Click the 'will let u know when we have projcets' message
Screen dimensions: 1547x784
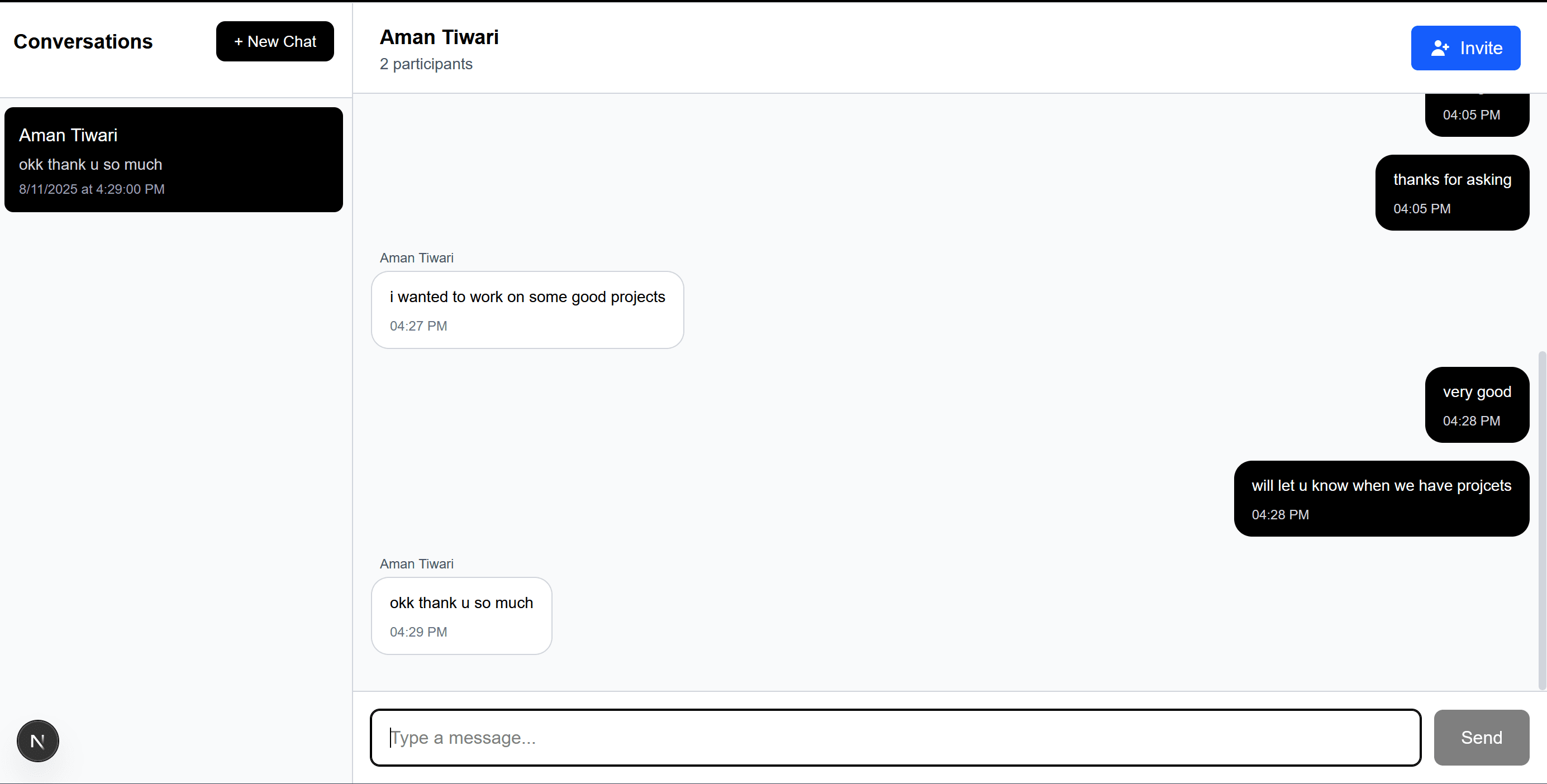[x=1381, y=499]
